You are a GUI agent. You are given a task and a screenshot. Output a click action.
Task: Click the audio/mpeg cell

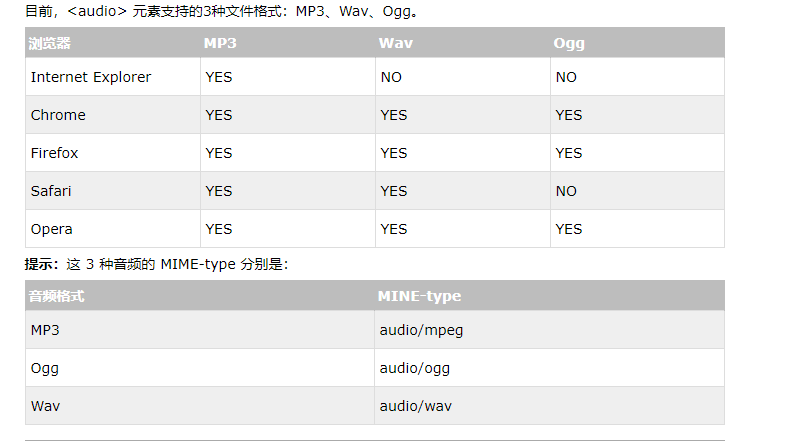click(x=421, y=330)
